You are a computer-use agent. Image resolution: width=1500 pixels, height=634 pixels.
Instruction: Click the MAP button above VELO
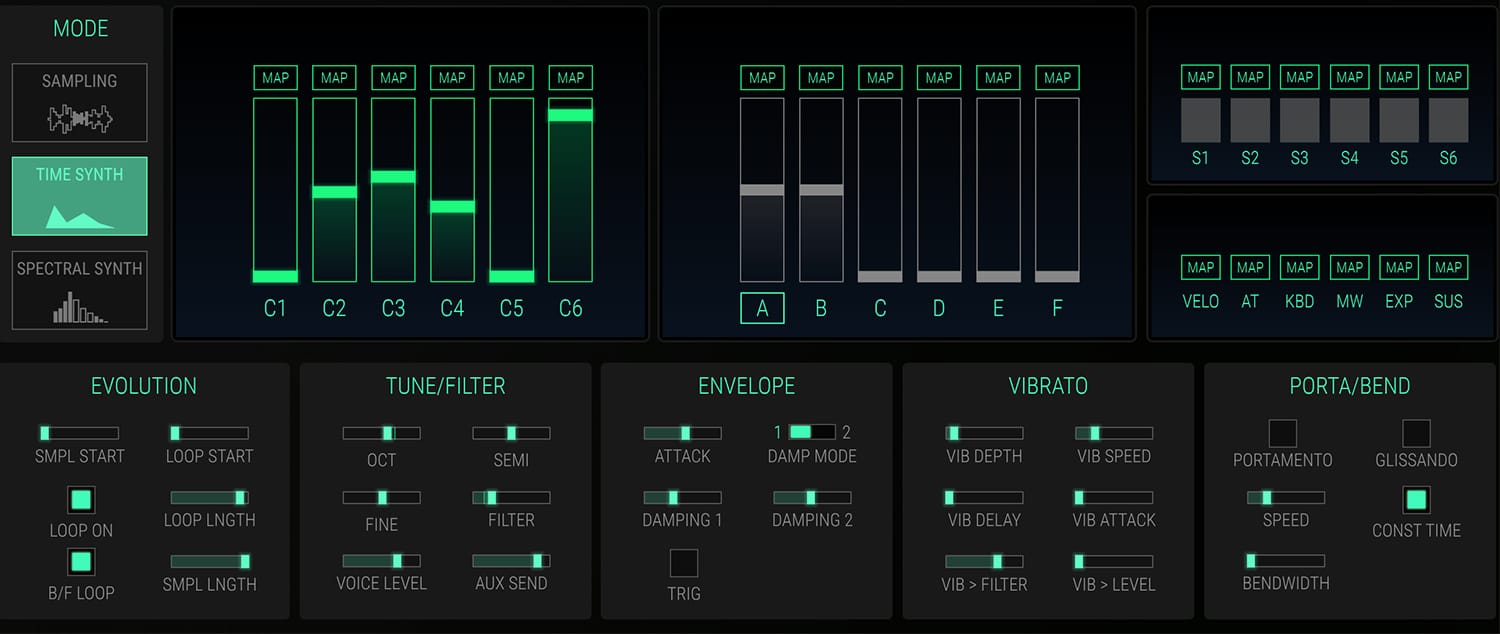[x=1200, y=267]
